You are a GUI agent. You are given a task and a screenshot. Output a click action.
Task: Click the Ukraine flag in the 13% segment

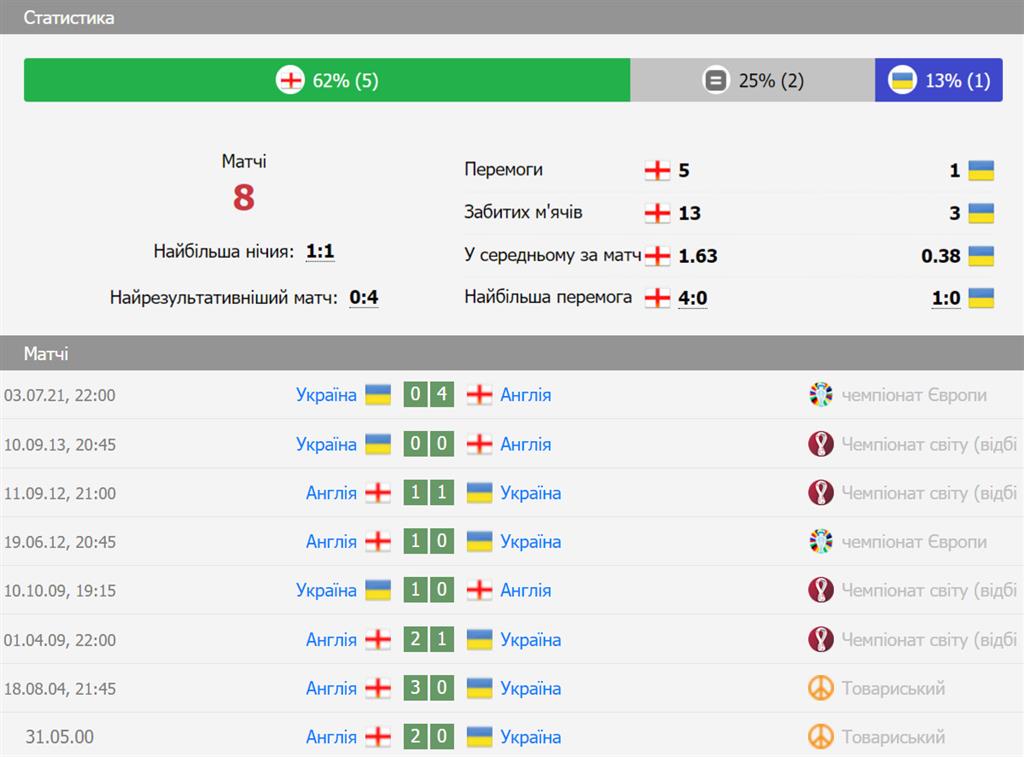(902, 81)
